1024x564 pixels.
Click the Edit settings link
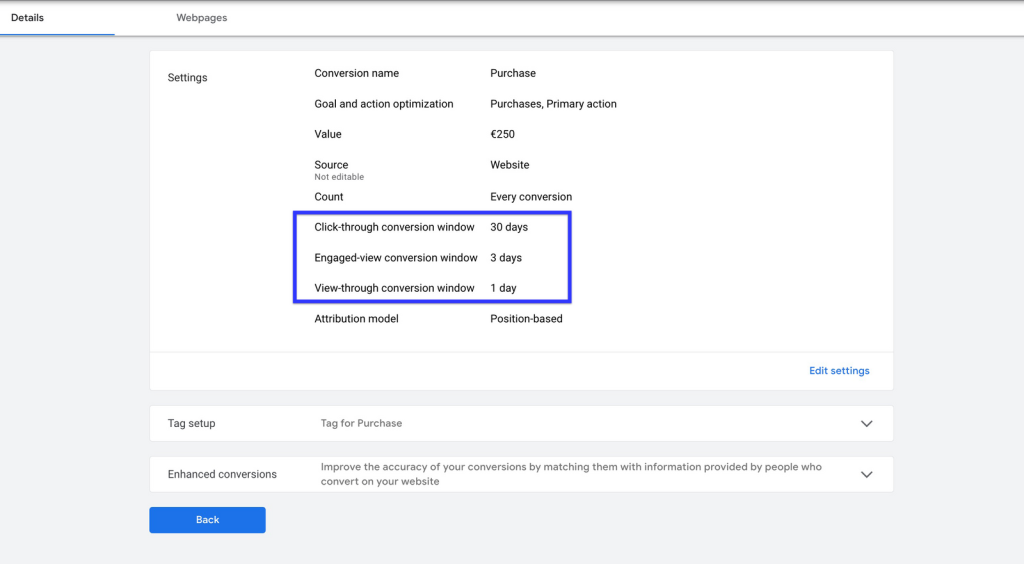[839, 371]
